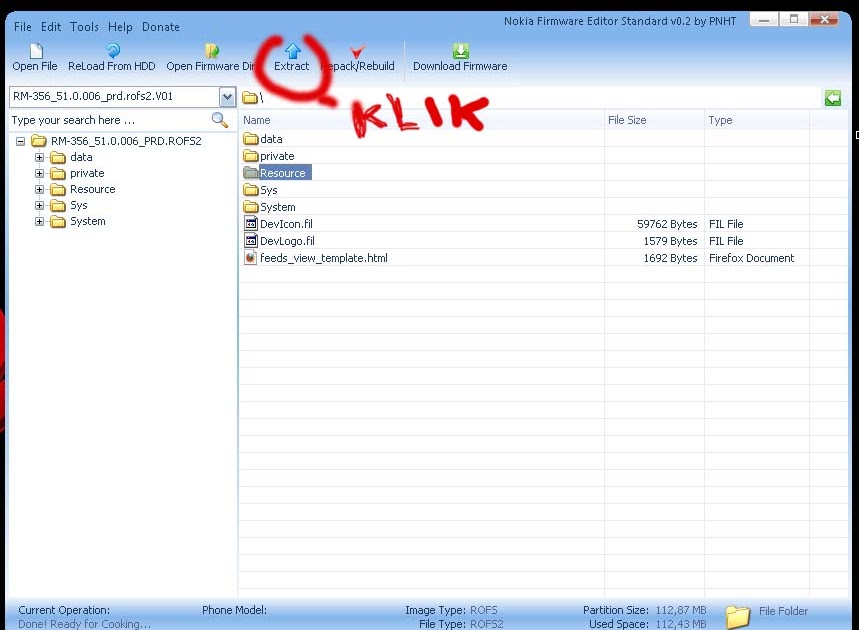Click Download Firmware green icon
Image resolution: width=859 pixels, height=630 pixels.
click(461, 51)
